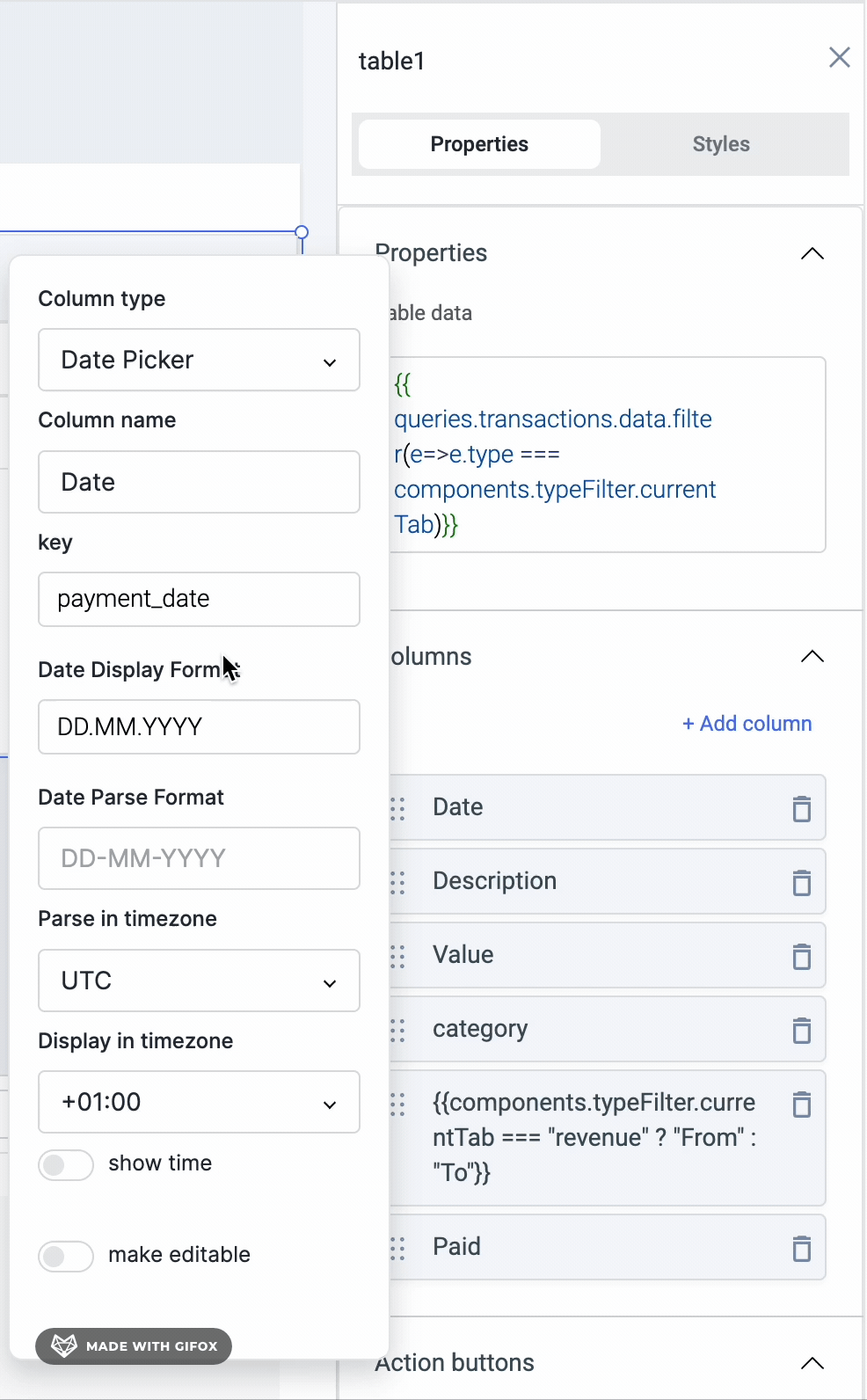The height and width of the screenshot is (1400, 867).
Task: Delete the Date column with trash icon
Action: click(x=801, y=808)
